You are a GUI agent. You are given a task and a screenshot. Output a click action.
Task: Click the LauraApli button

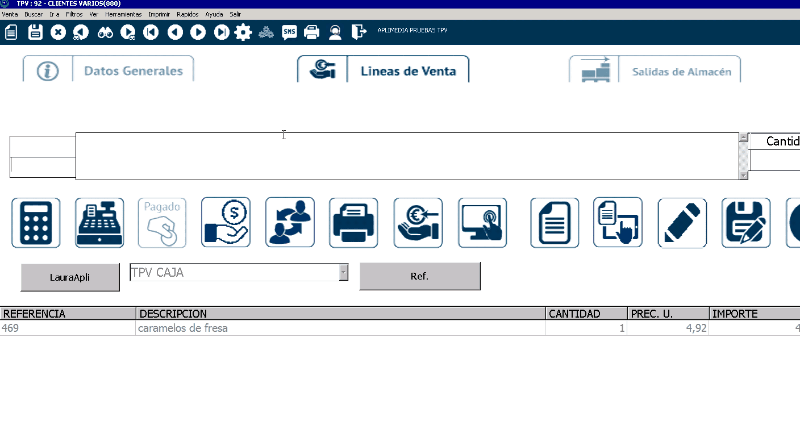(69, 275)
